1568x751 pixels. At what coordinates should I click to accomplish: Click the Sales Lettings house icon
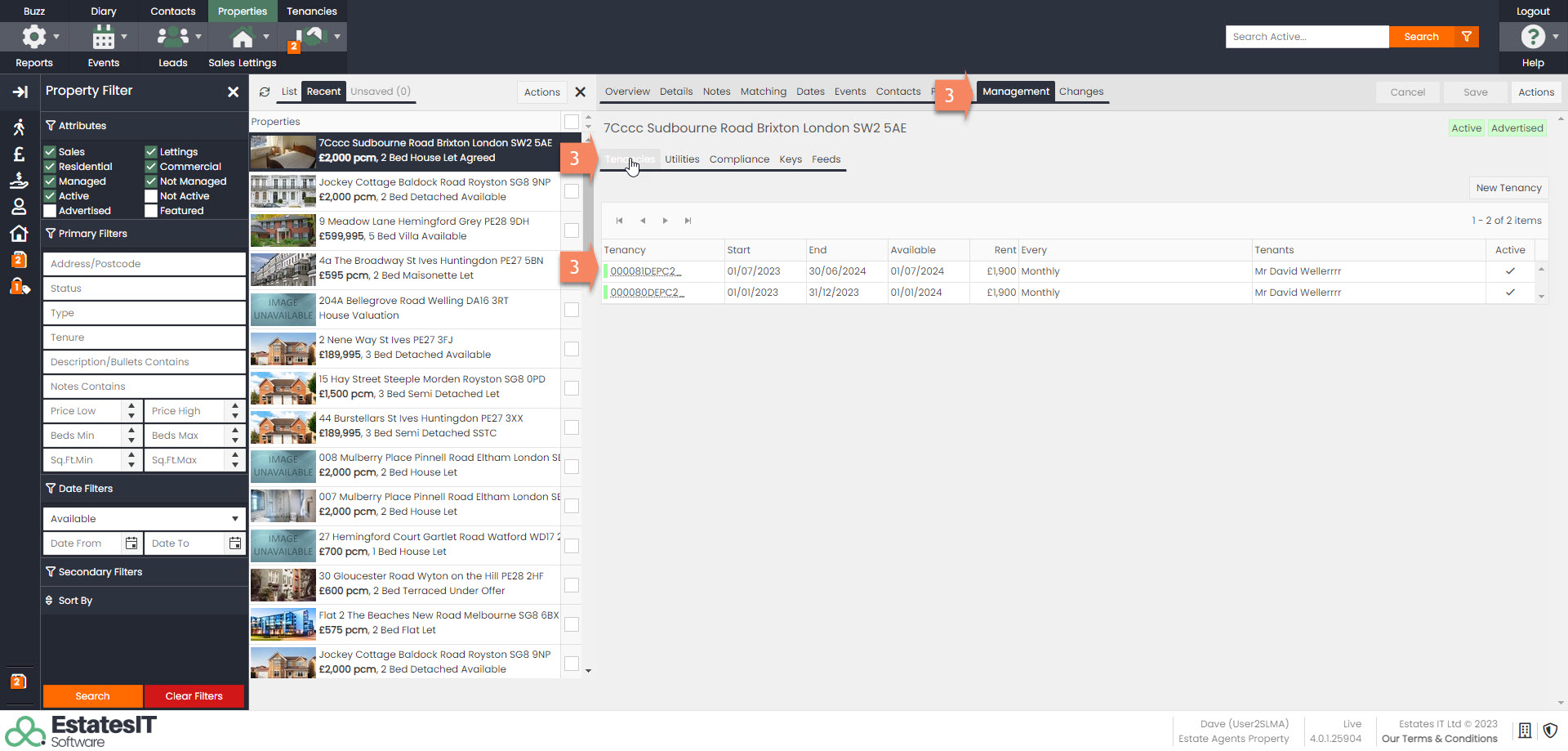coord(243,38)
